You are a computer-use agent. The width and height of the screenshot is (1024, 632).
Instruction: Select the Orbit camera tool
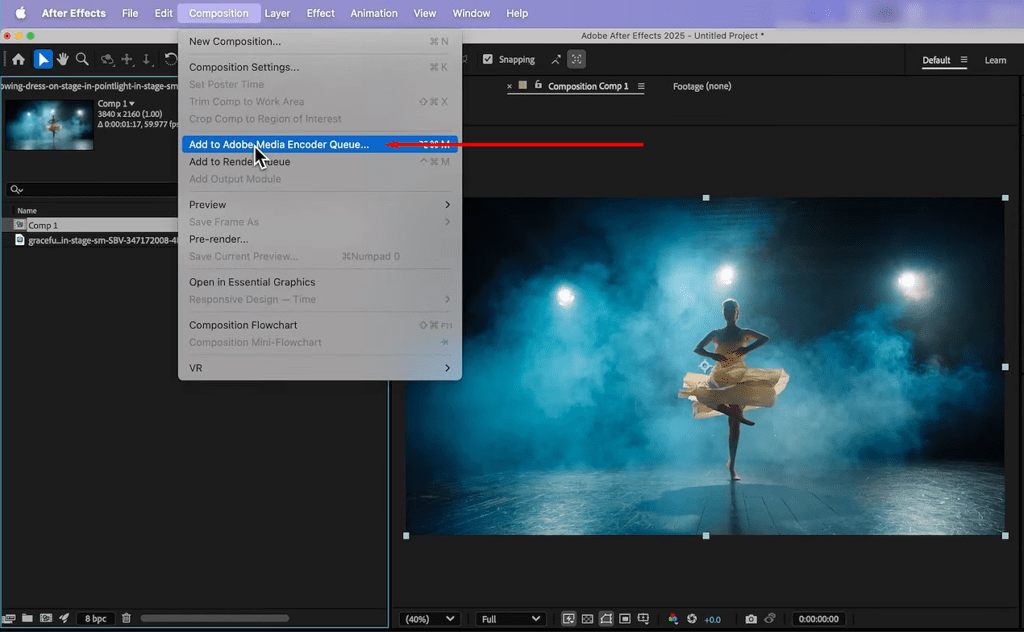click(x=107, y=59)
